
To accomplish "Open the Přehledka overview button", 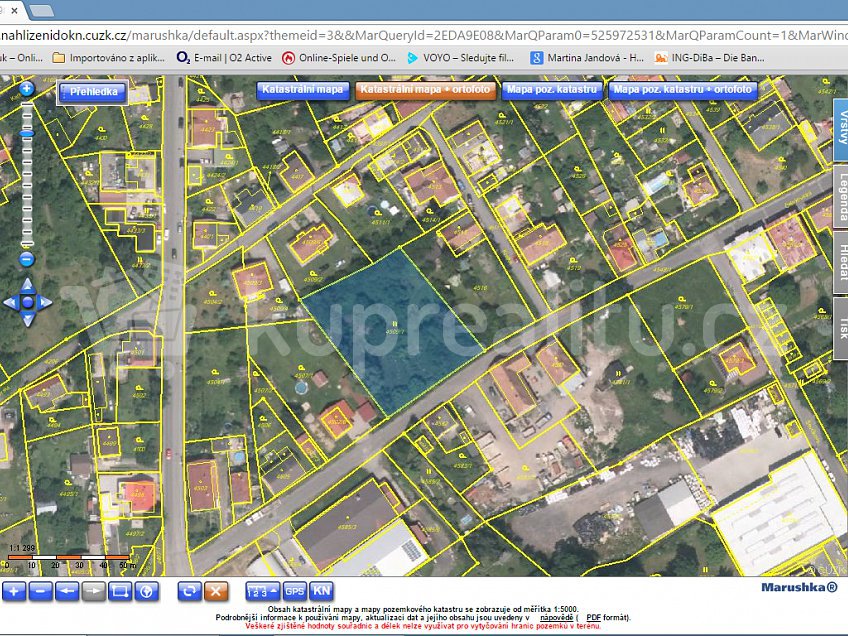I will coord(93,92).
